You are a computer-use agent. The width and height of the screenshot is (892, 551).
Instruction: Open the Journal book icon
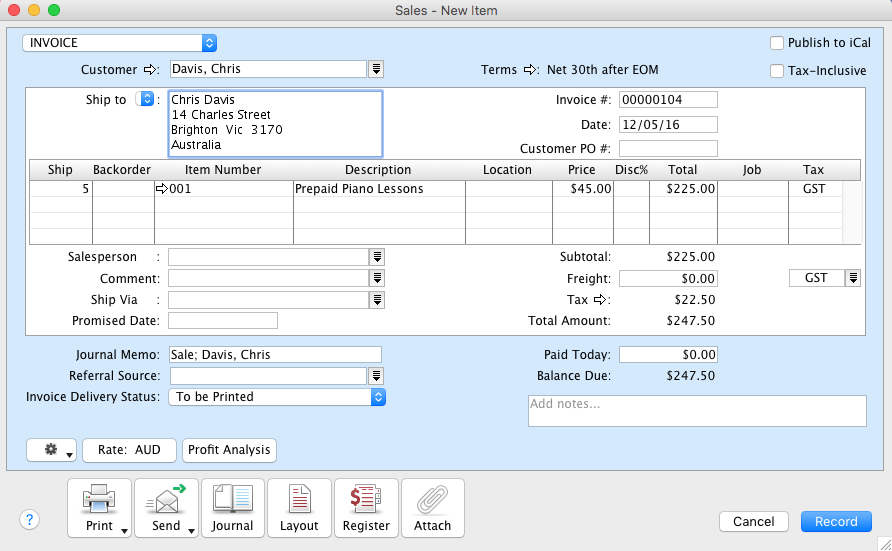[232, 507]
